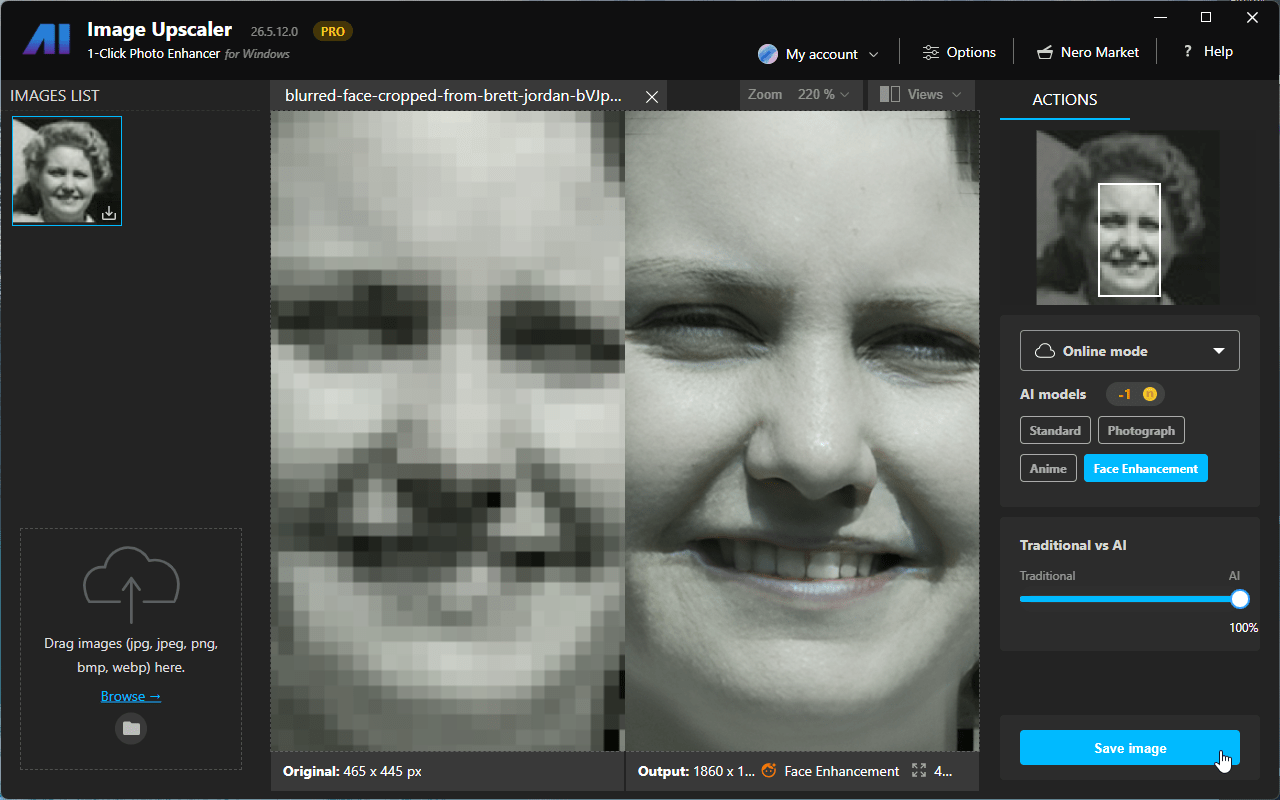Switch to the Anime AI model
The width and height of the screenshot is (1280, 800).
click(x=1048, y=468)
